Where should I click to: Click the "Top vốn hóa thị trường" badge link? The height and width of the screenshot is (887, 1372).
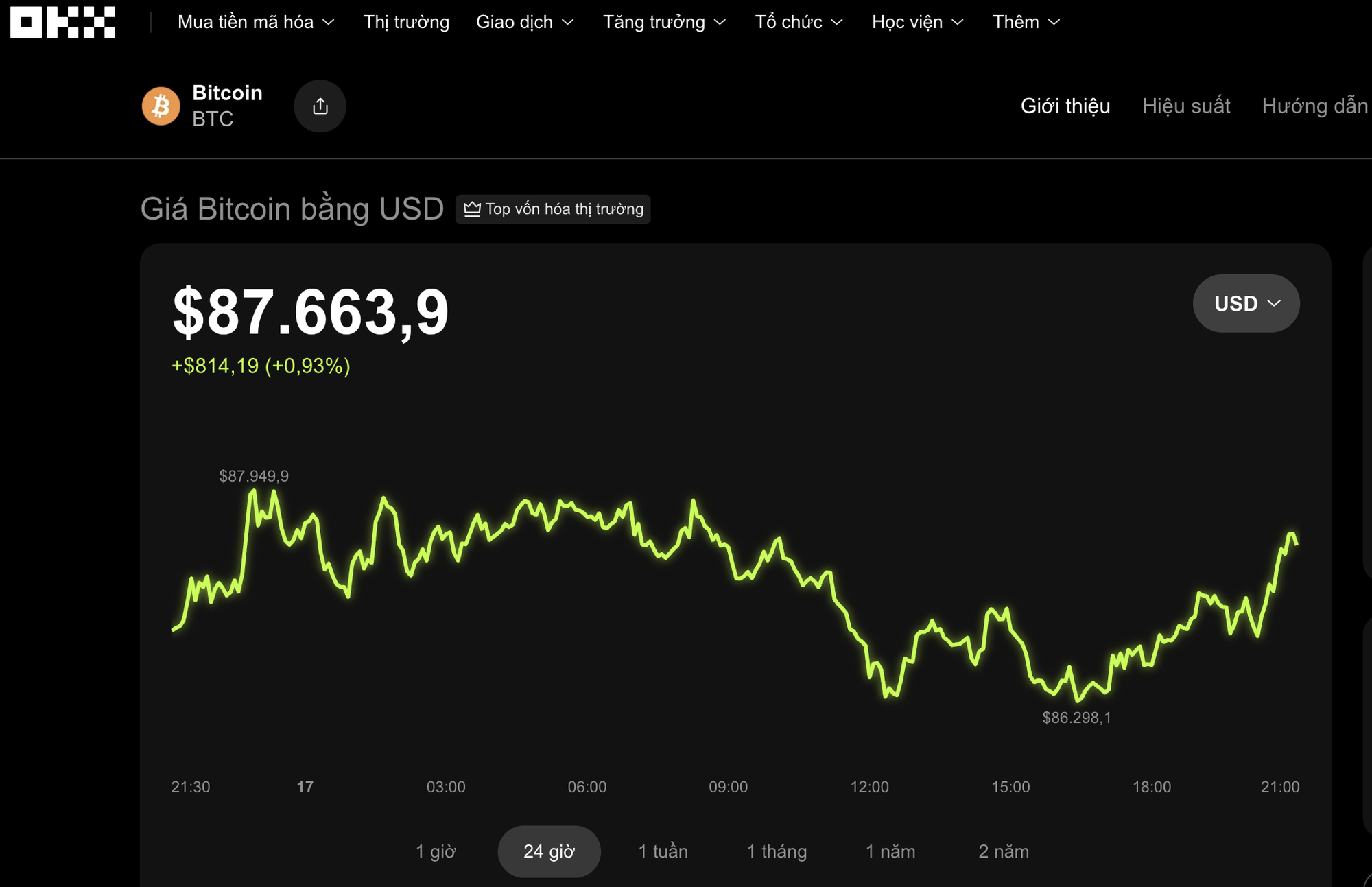tap(553, 209)
